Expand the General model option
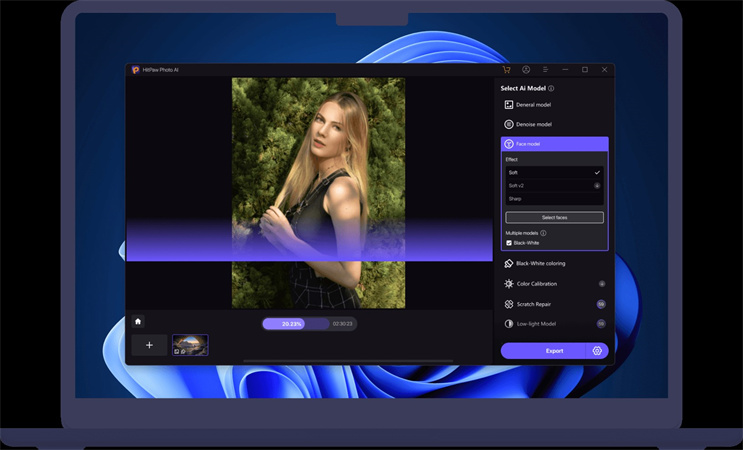The height and width of the screenshot is (450, 743). coord(554,104)
